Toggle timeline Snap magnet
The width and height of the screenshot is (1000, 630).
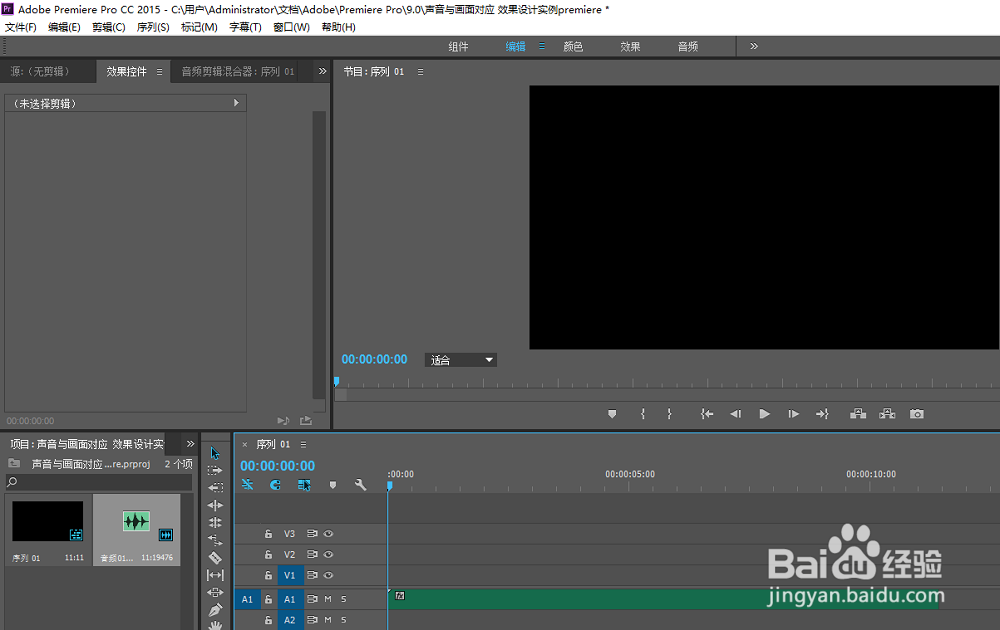click(275, 485)
